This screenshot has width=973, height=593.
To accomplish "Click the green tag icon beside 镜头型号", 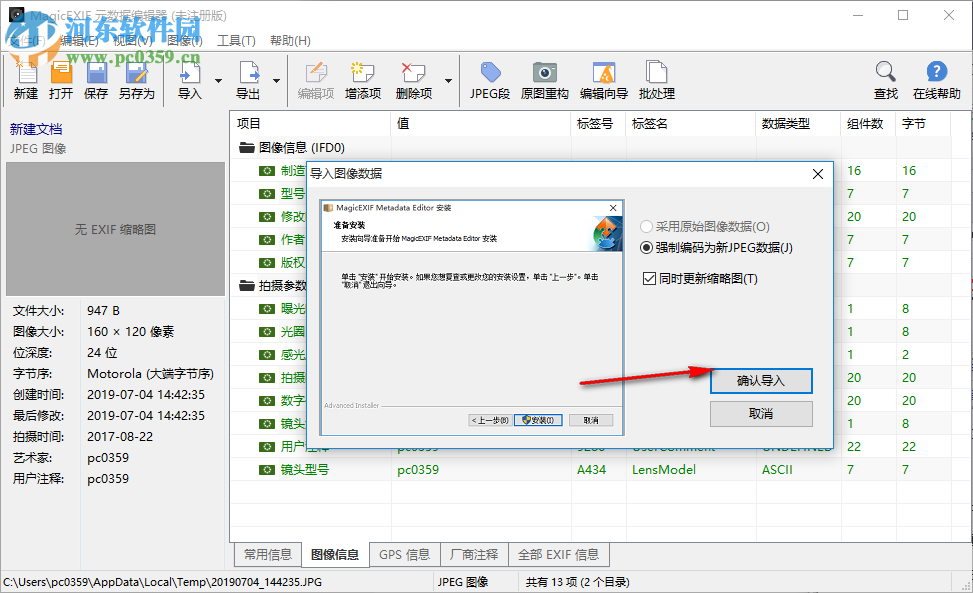I will 267,470.
